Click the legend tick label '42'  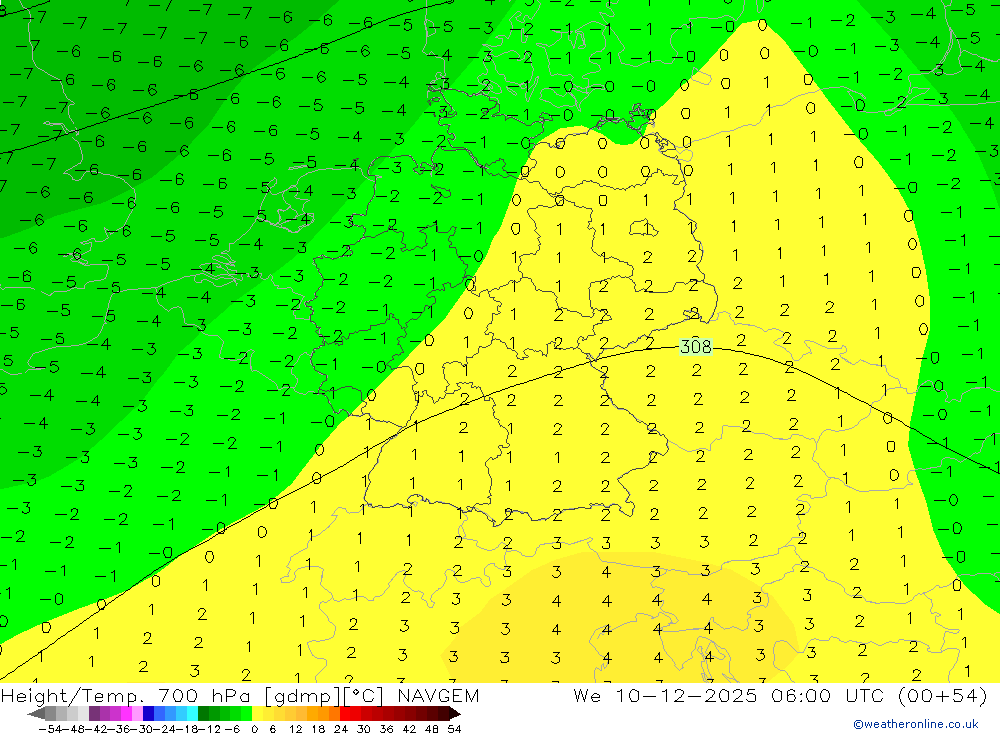point(409,729)
